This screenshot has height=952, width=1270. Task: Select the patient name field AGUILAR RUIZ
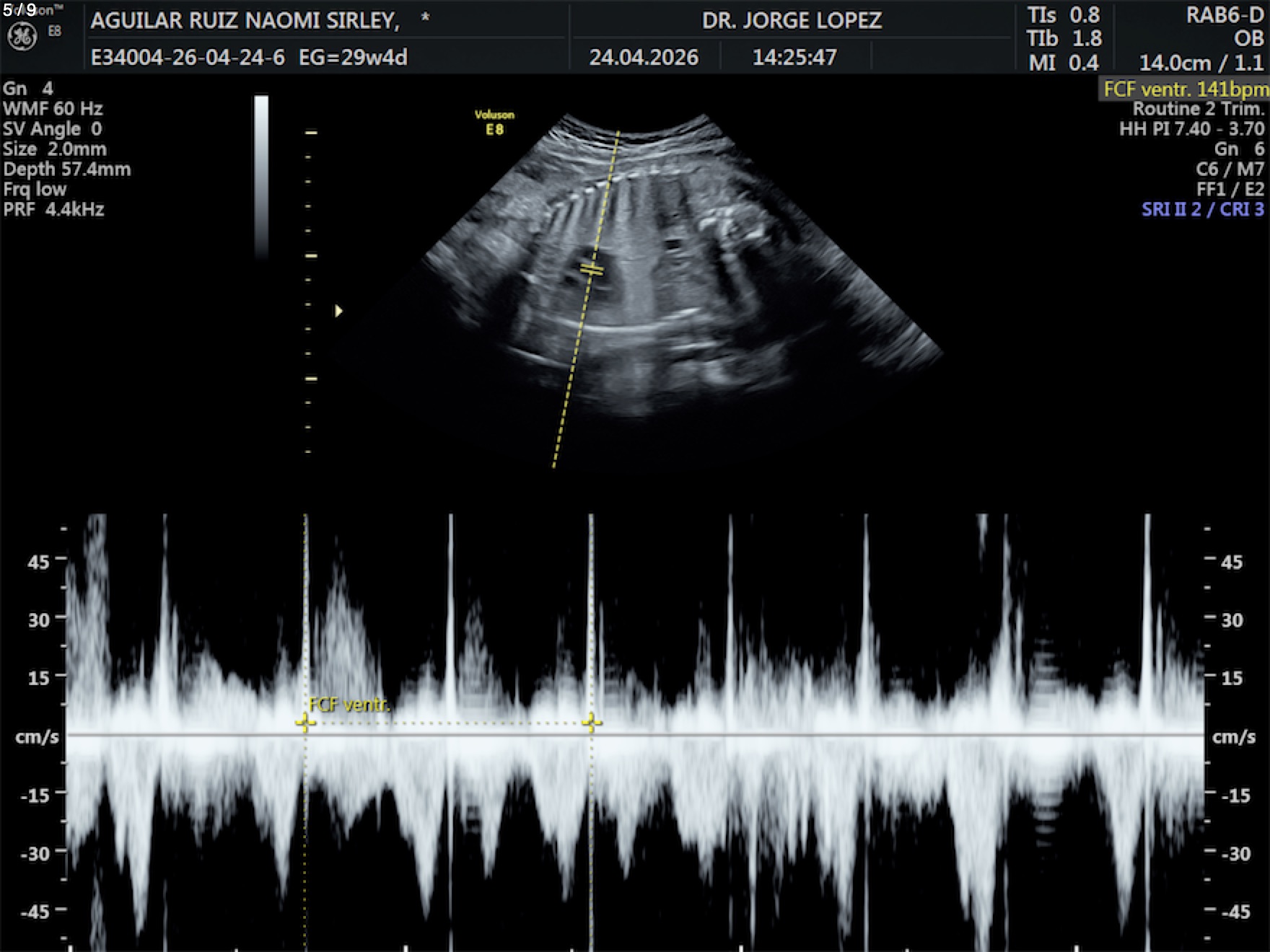(245, 21)
